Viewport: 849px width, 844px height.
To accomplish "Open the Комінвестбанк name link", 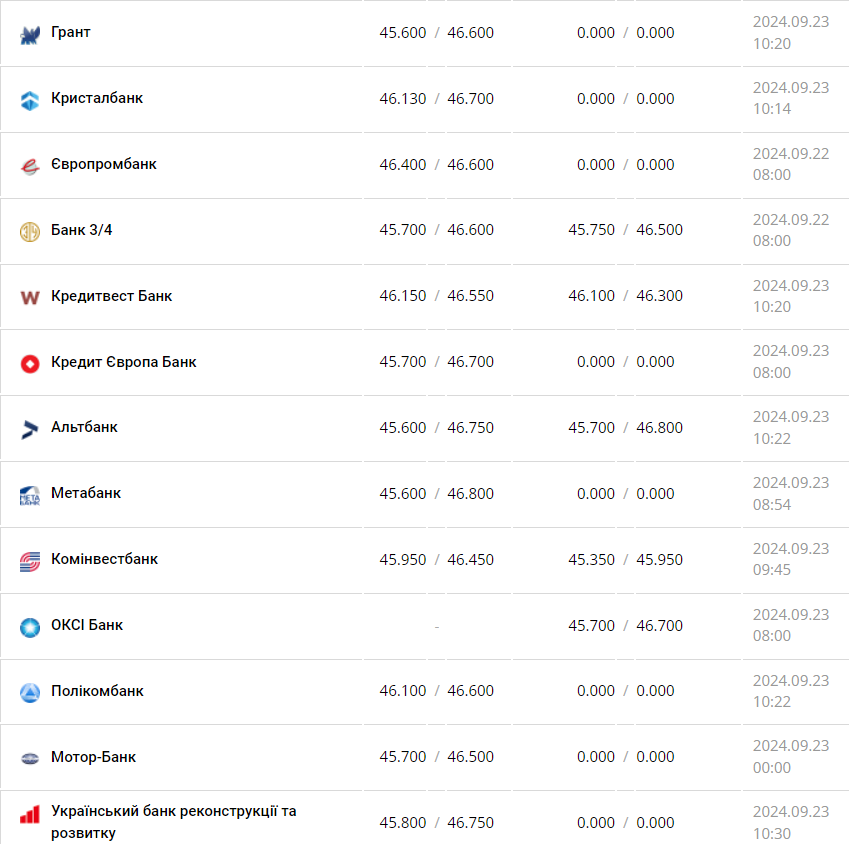I will [104, 560].
